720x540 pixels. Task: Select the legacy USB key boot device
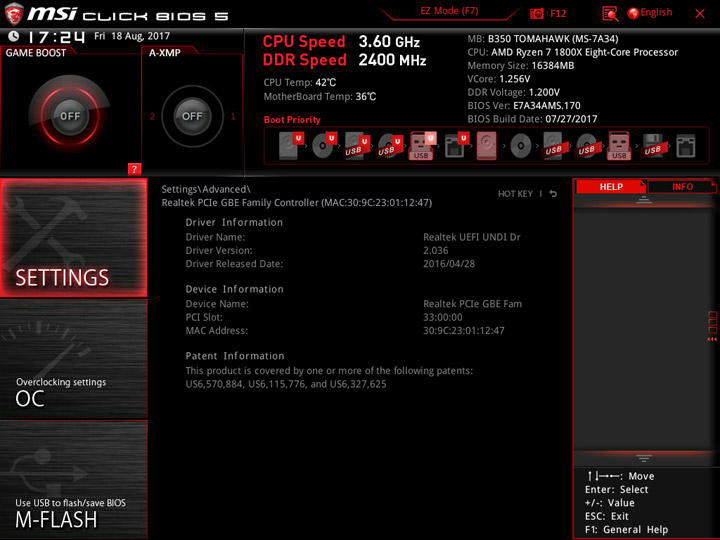[619, 146]
